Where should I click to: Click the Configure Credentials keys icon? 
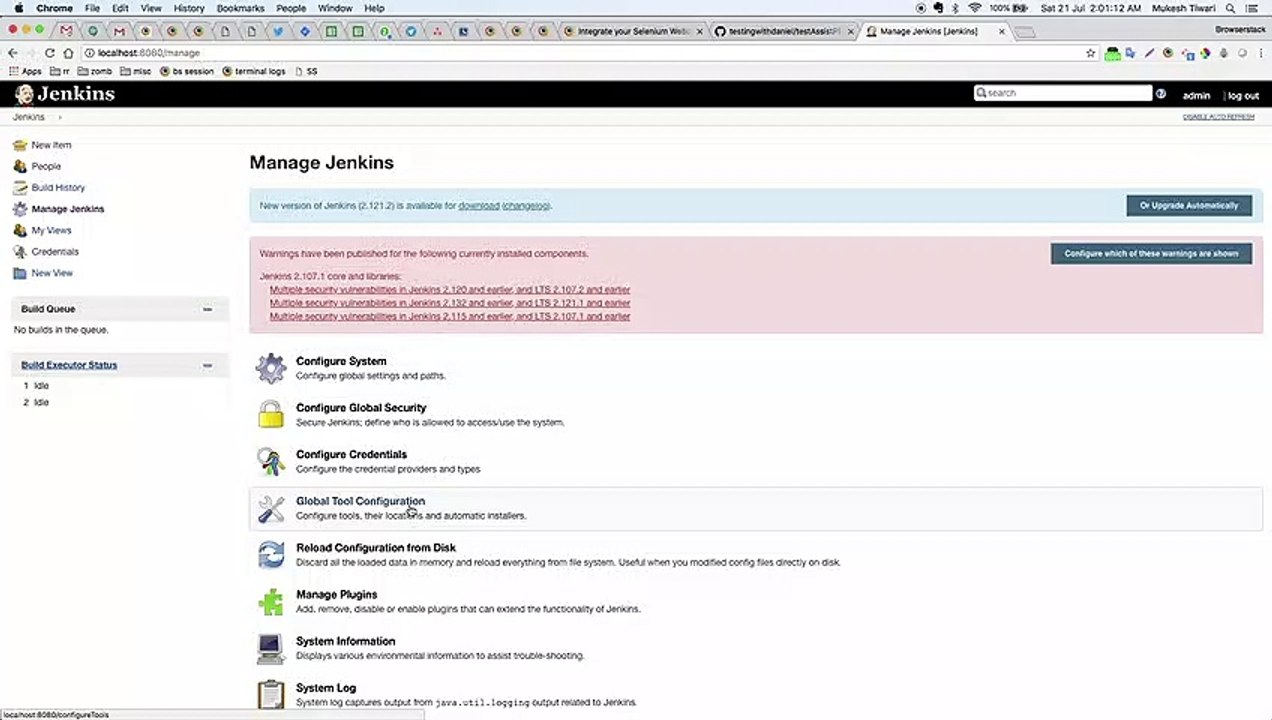coord(271,461)
